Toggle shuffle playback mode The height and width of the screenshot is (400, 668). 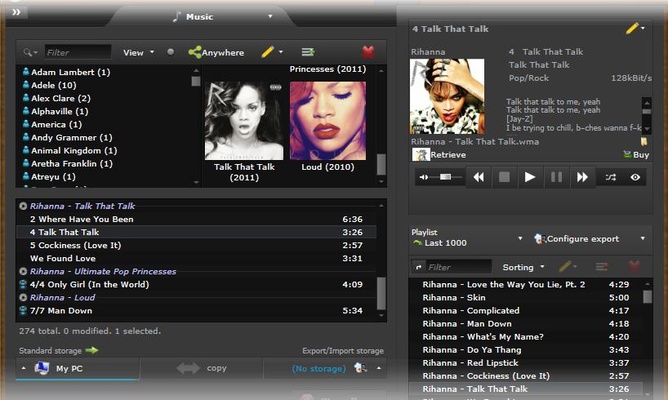(611, 177)
